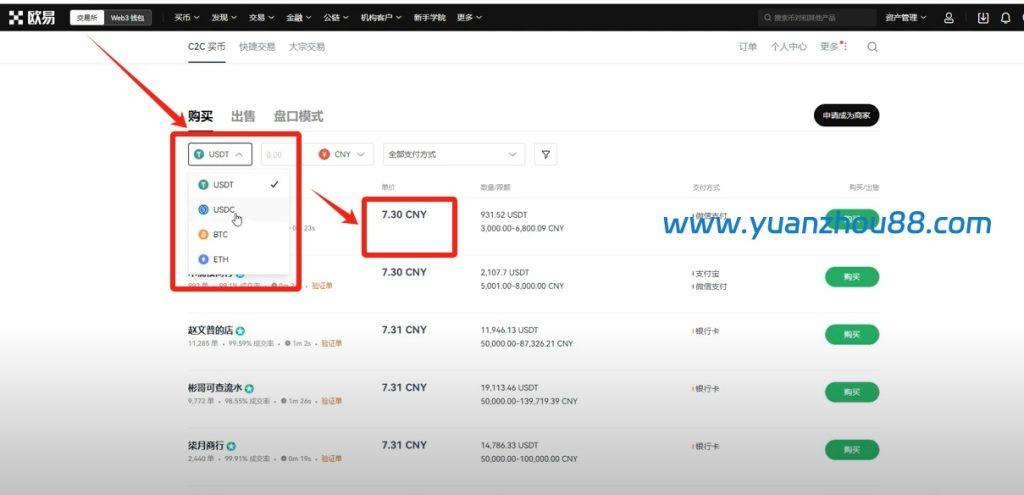Click 购买 button for 梁月商行
Image resolution: width=1024 pixels, height=495 pixels.
click(x=851, y=449)
